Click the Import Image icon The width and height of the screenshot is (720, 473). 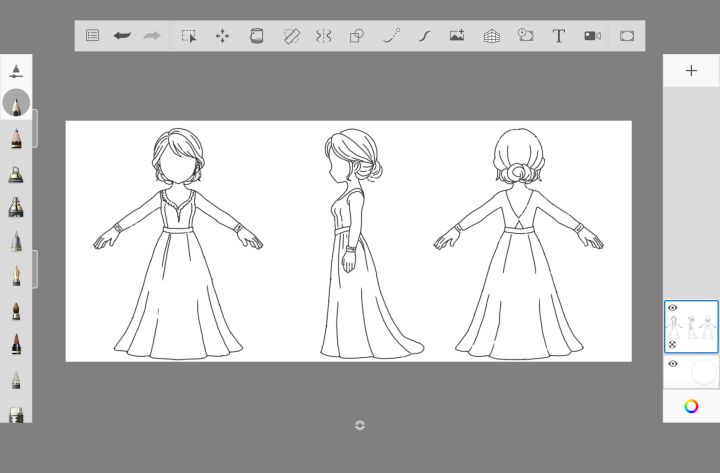pyautogui.click(x=457, y=36)
